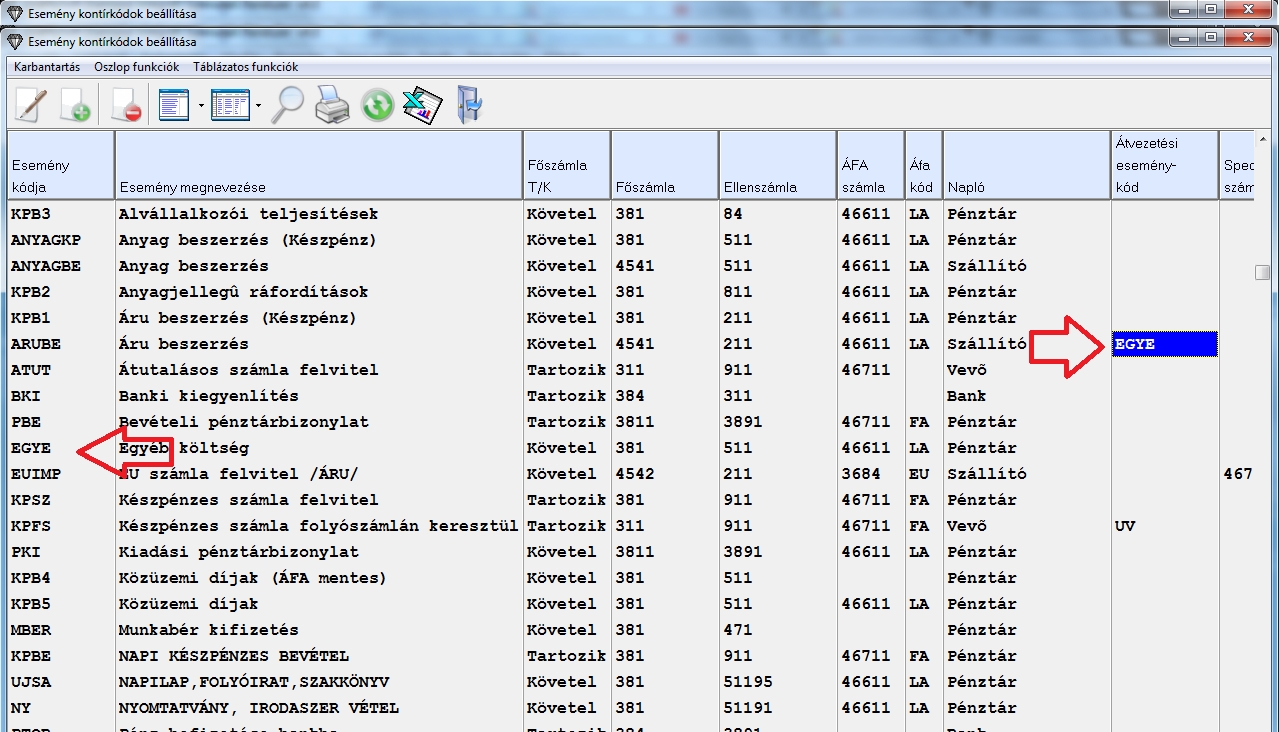Click the magnifying glass search icon
This screenshot has width=1279, height=732.
coord(288,104)
